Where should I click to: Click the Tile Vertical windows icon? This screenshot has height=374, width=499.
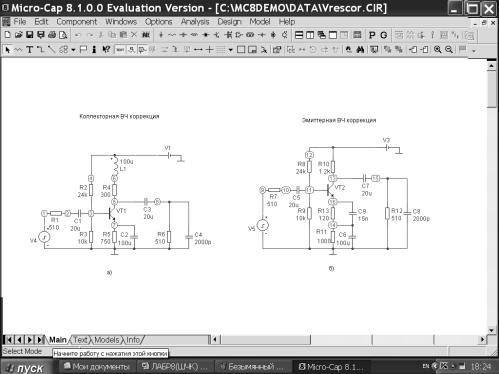[310, 35]
